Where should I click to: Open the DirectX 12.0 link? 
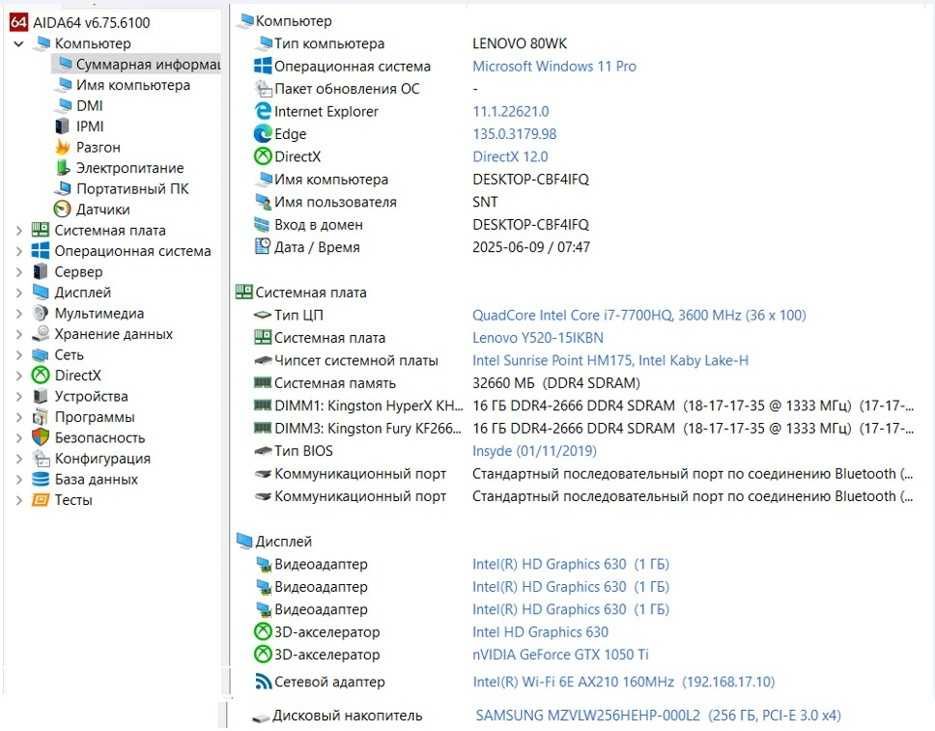(x=510, y=156)
